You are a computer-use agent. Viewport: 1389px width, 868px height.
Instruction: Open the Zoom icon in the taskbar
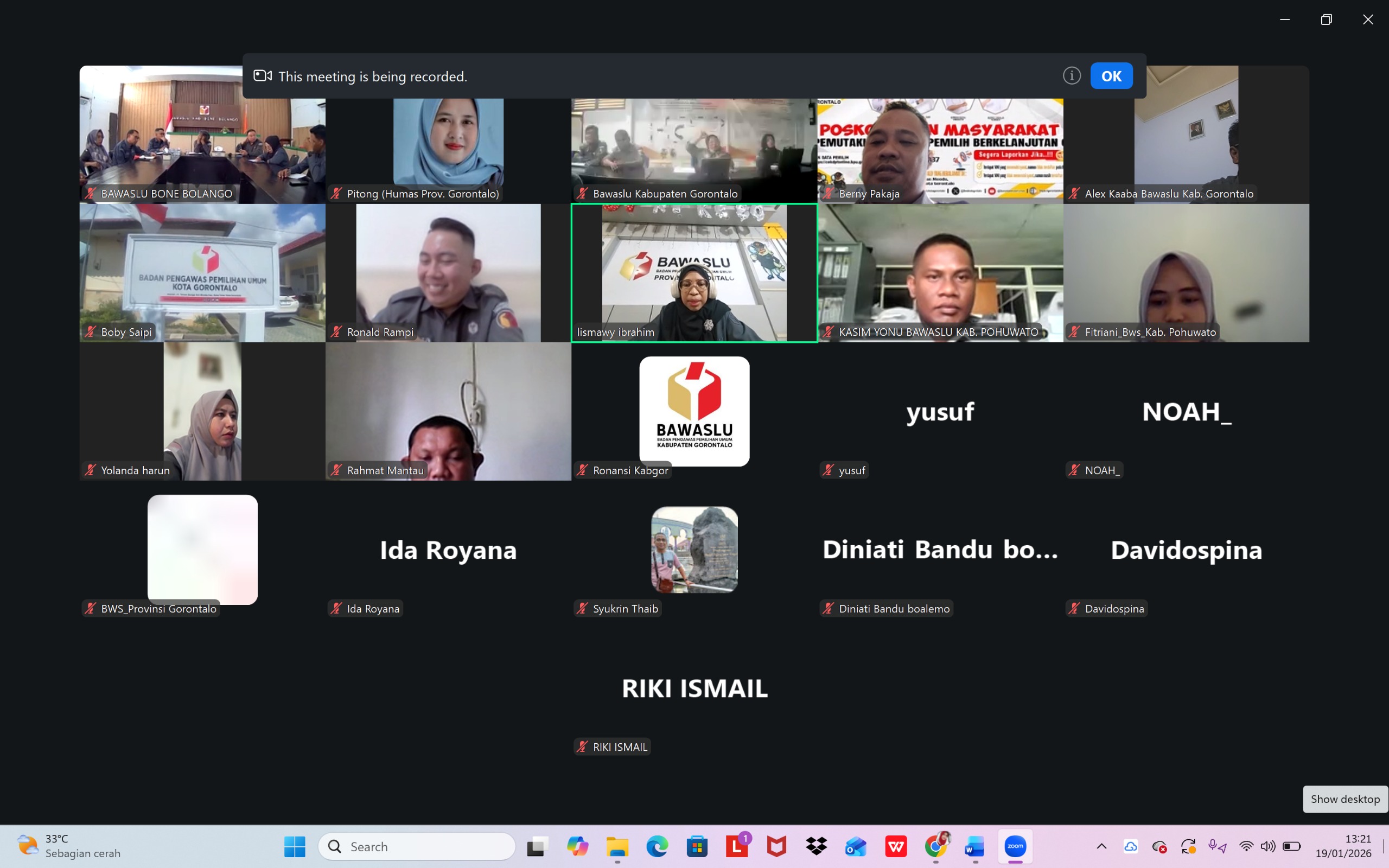(1015, 846)
